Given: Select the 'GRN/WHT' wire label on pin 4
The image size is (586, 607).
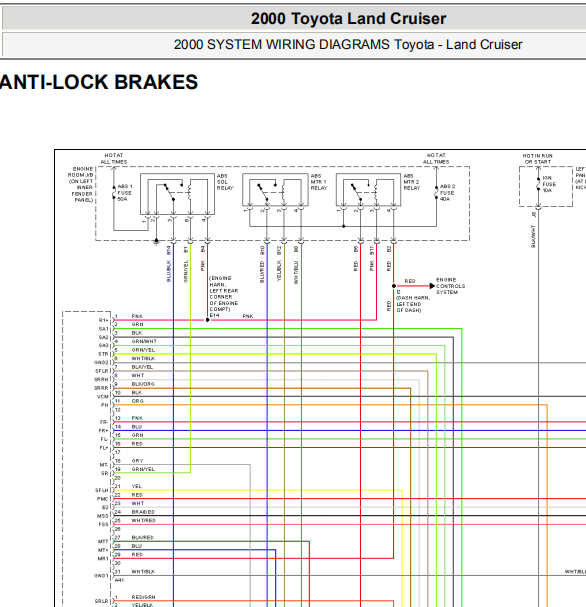Looking at the screenshot, I should [144, 341].
